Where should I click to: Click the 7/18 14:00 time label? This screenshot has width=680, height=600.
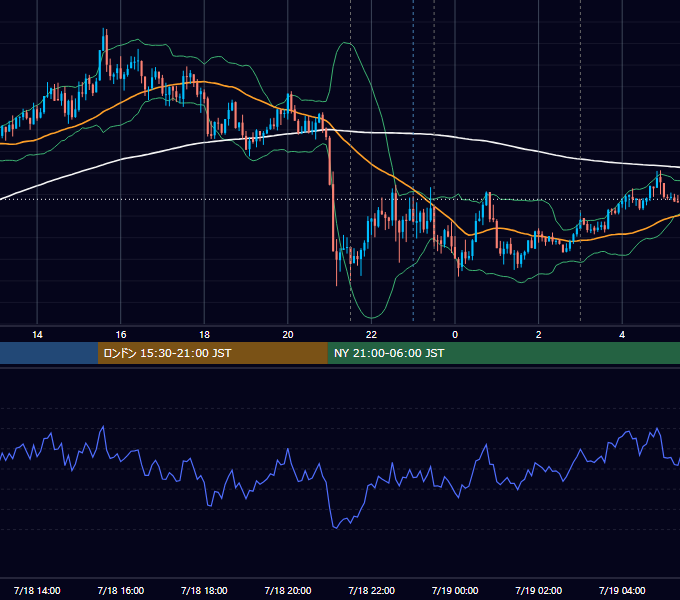click(37, 590)
